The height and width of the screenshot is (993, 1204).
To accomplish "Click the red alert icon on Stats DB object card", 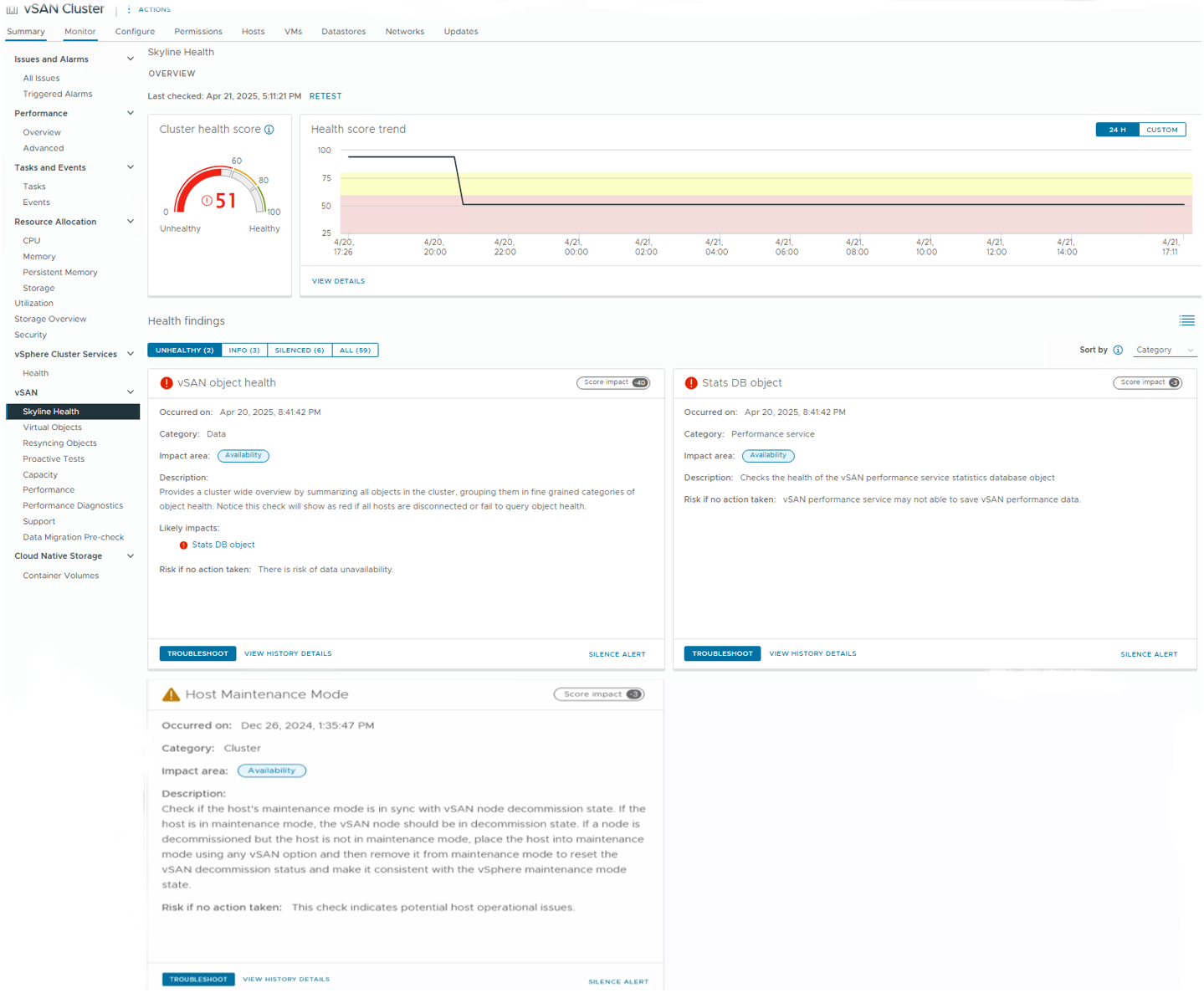I will click(x=691, y=383).
